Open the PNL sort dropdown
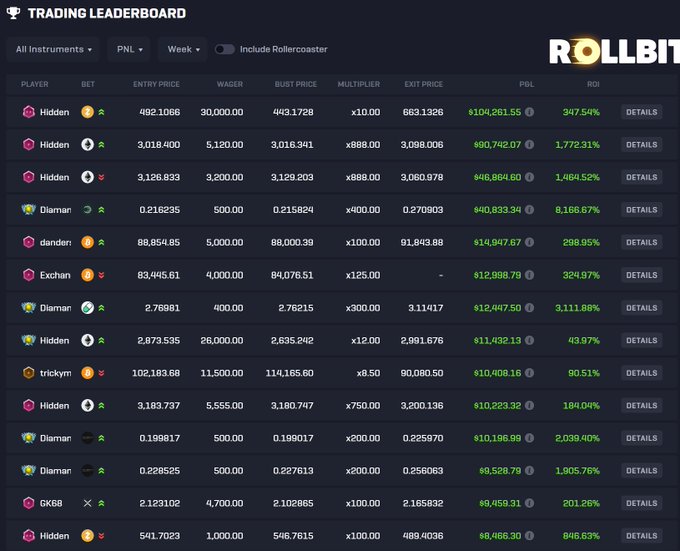680x551 pixels. coord(129,49)
